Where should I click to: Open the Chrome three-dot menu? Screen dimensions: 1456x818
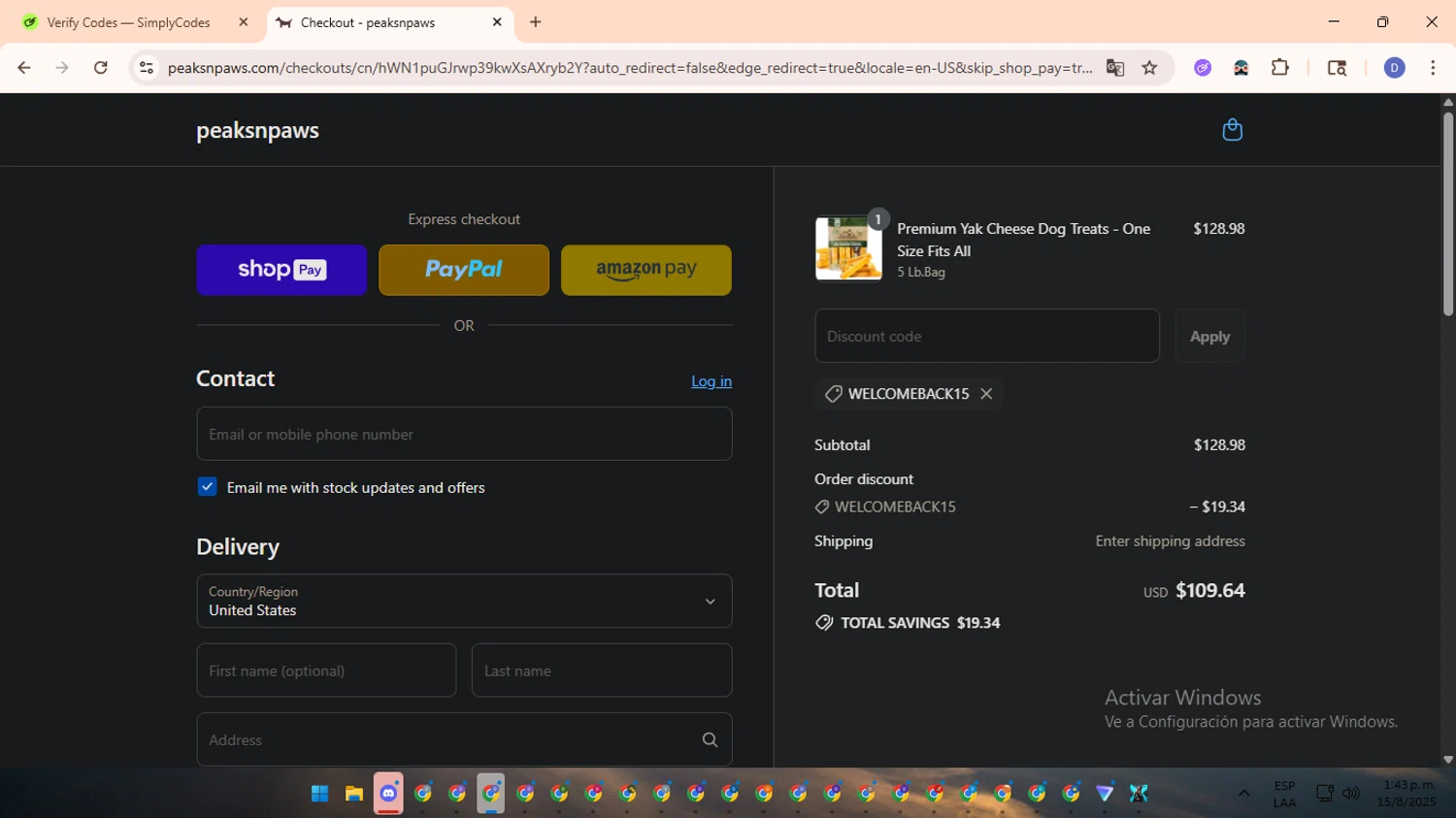(1433, 68)
